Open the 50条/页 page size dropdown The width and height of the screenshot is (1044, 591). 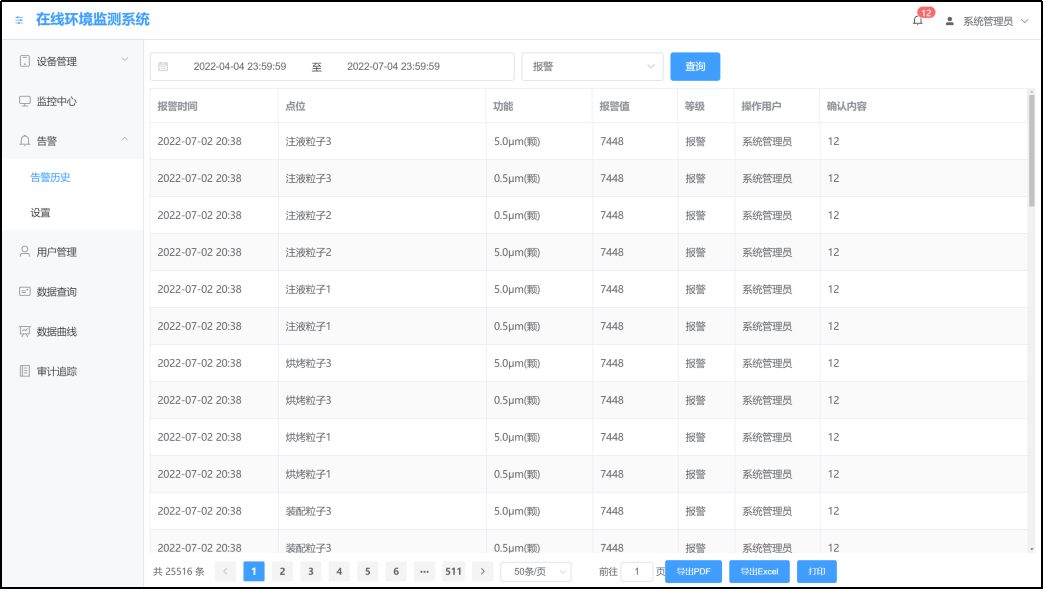[536, 572]
